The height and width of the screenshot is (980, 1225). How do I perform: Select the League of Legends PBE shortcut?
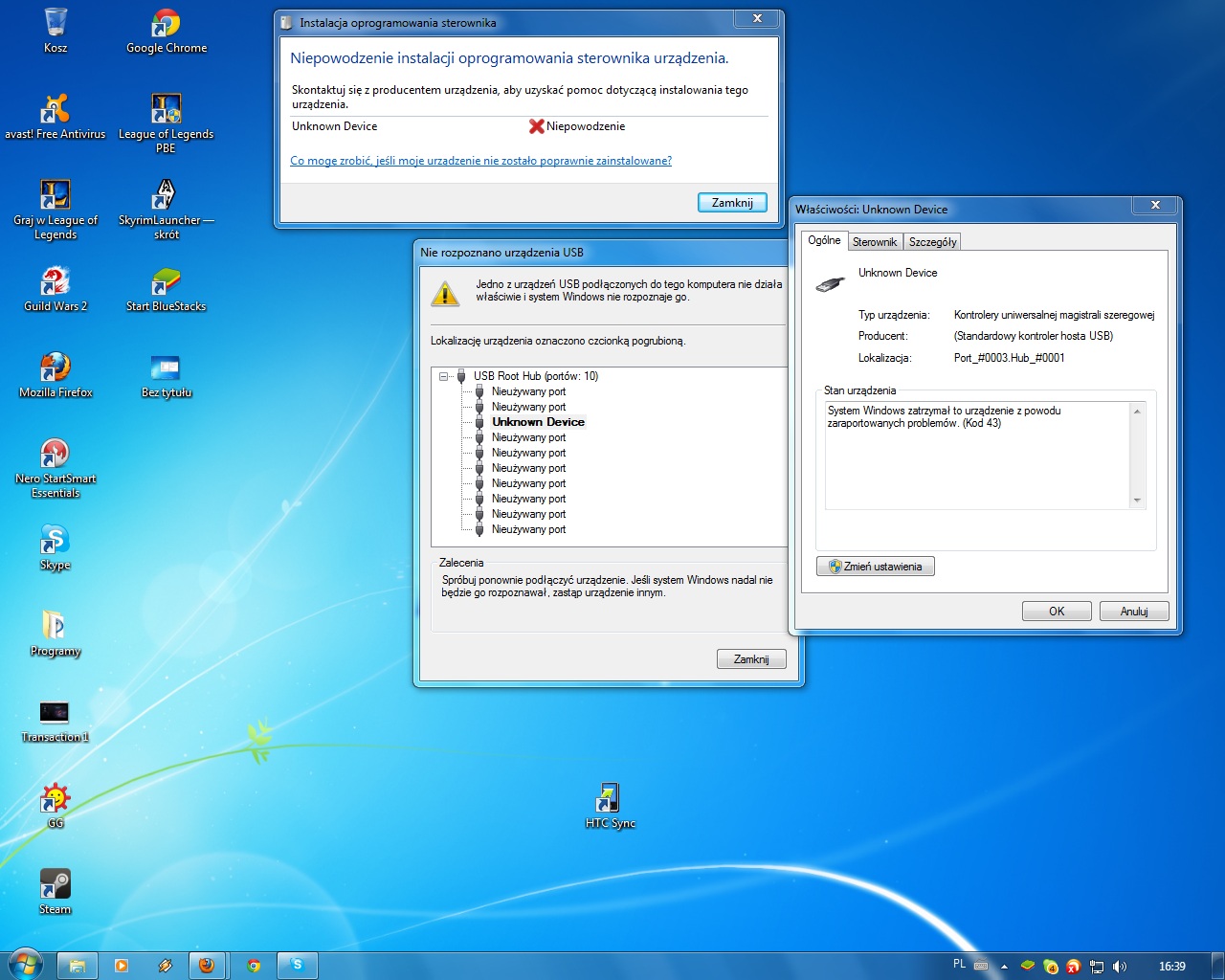point(167,123)
